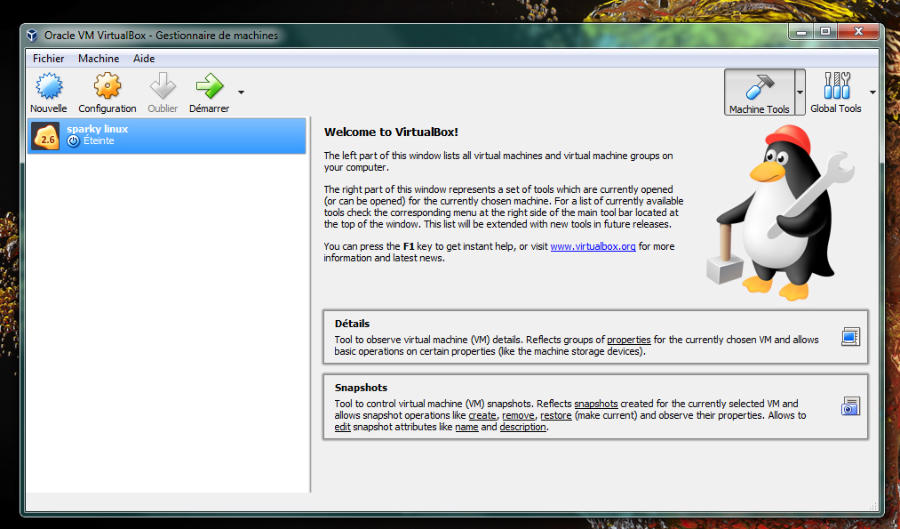Maximize the VirtualBox window

click(x=825, y=32)
